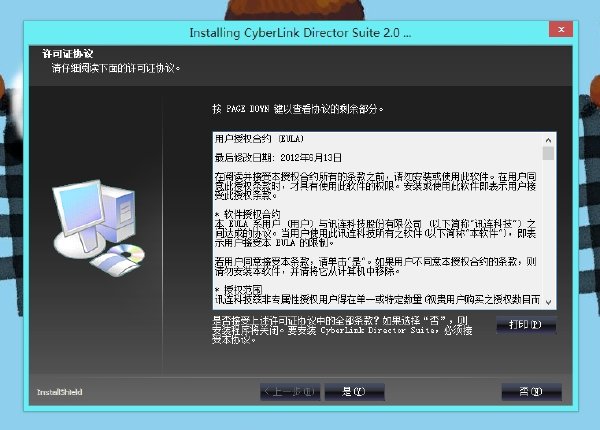Click the 最后修改日期: 2012年6月13日 line

[278, 158]
